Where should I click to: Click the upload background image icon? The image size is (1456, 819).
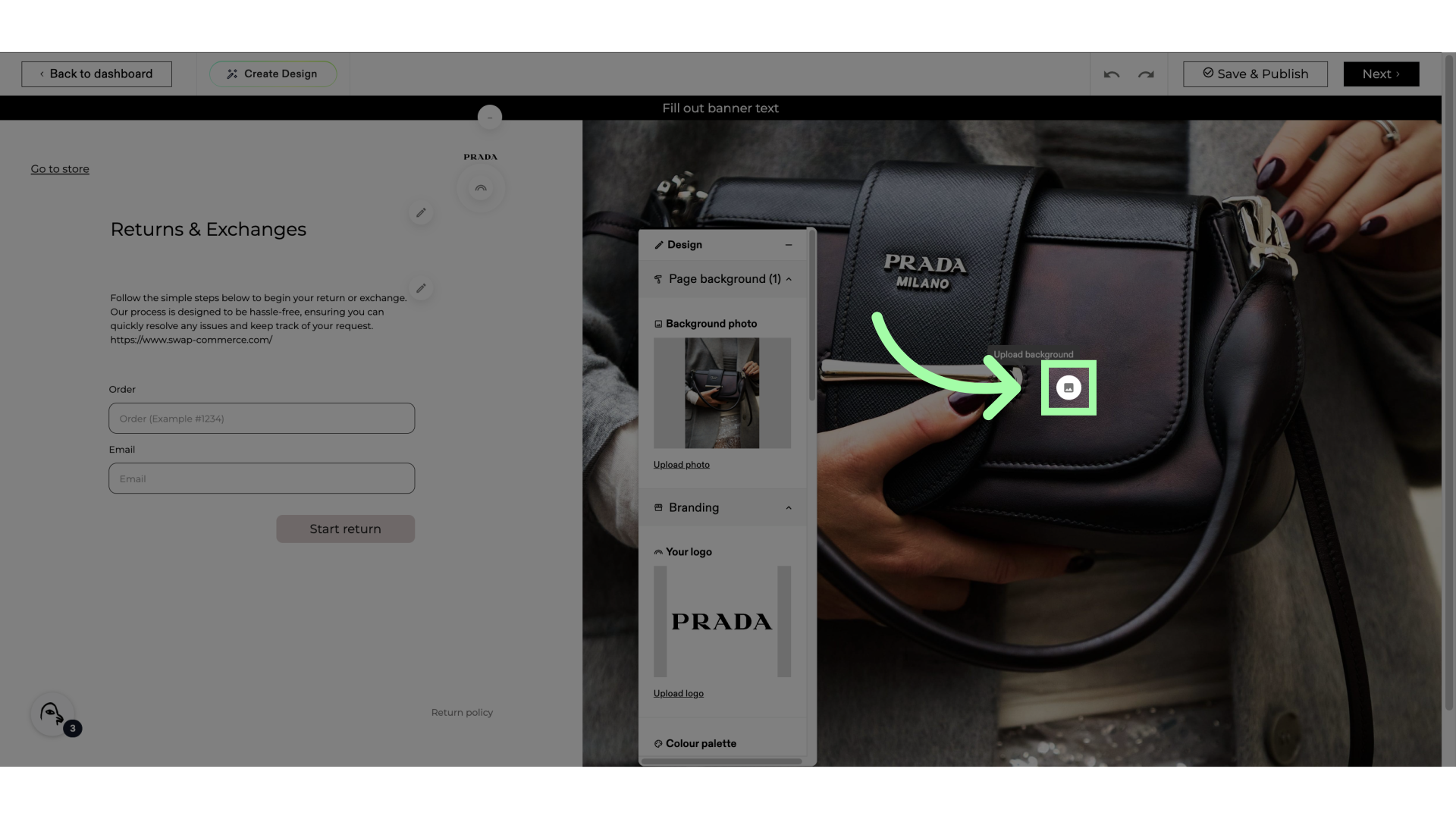[1068, 388]
